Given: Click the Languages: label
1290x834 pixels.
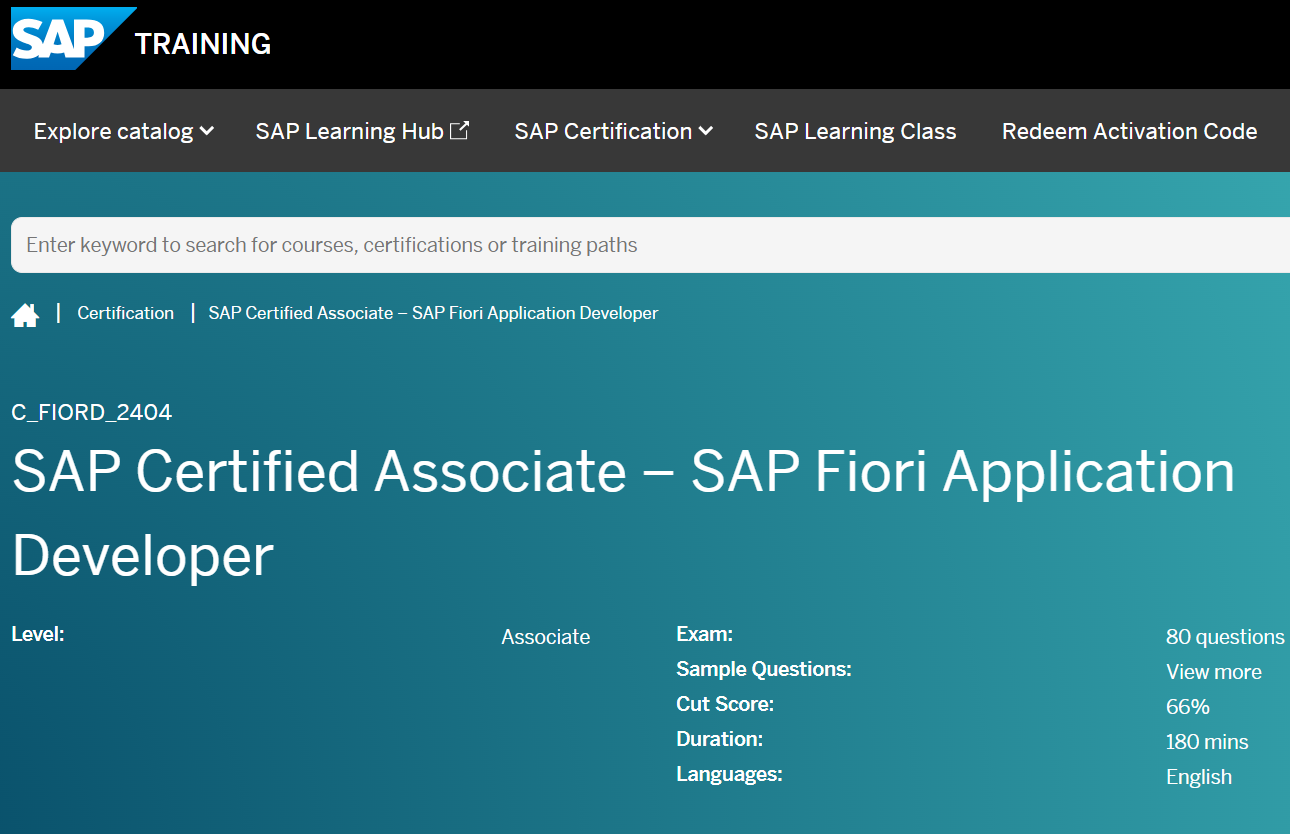Looking at the screenshot, I should click(729, 773).
